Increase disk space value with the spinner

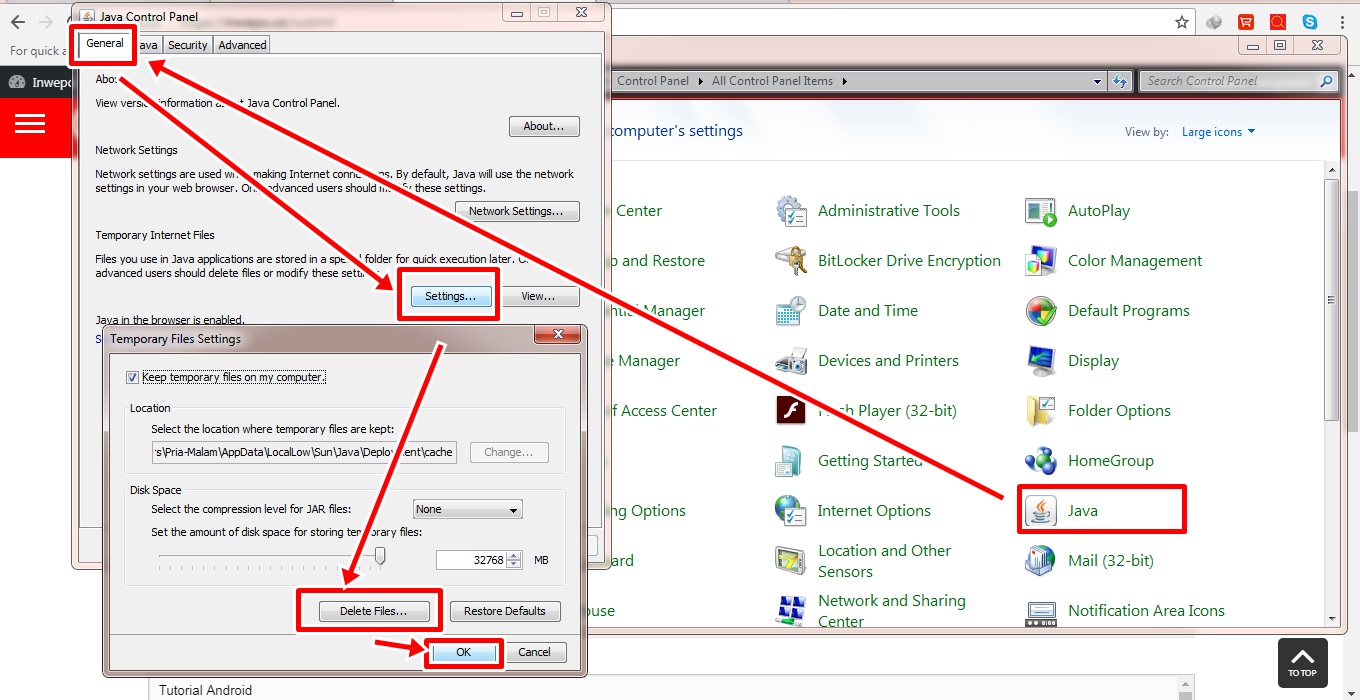coord(514,556)
